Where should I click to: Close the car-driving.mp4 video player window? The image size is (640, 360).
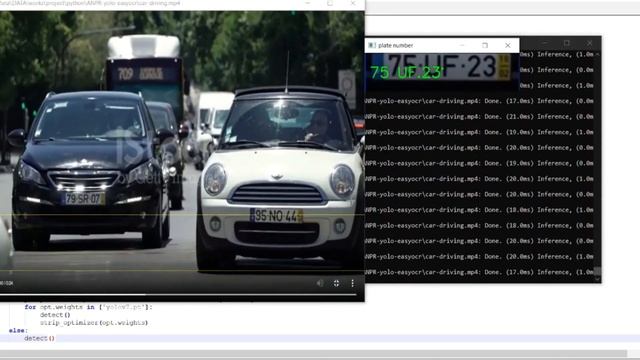pos(353,4)
